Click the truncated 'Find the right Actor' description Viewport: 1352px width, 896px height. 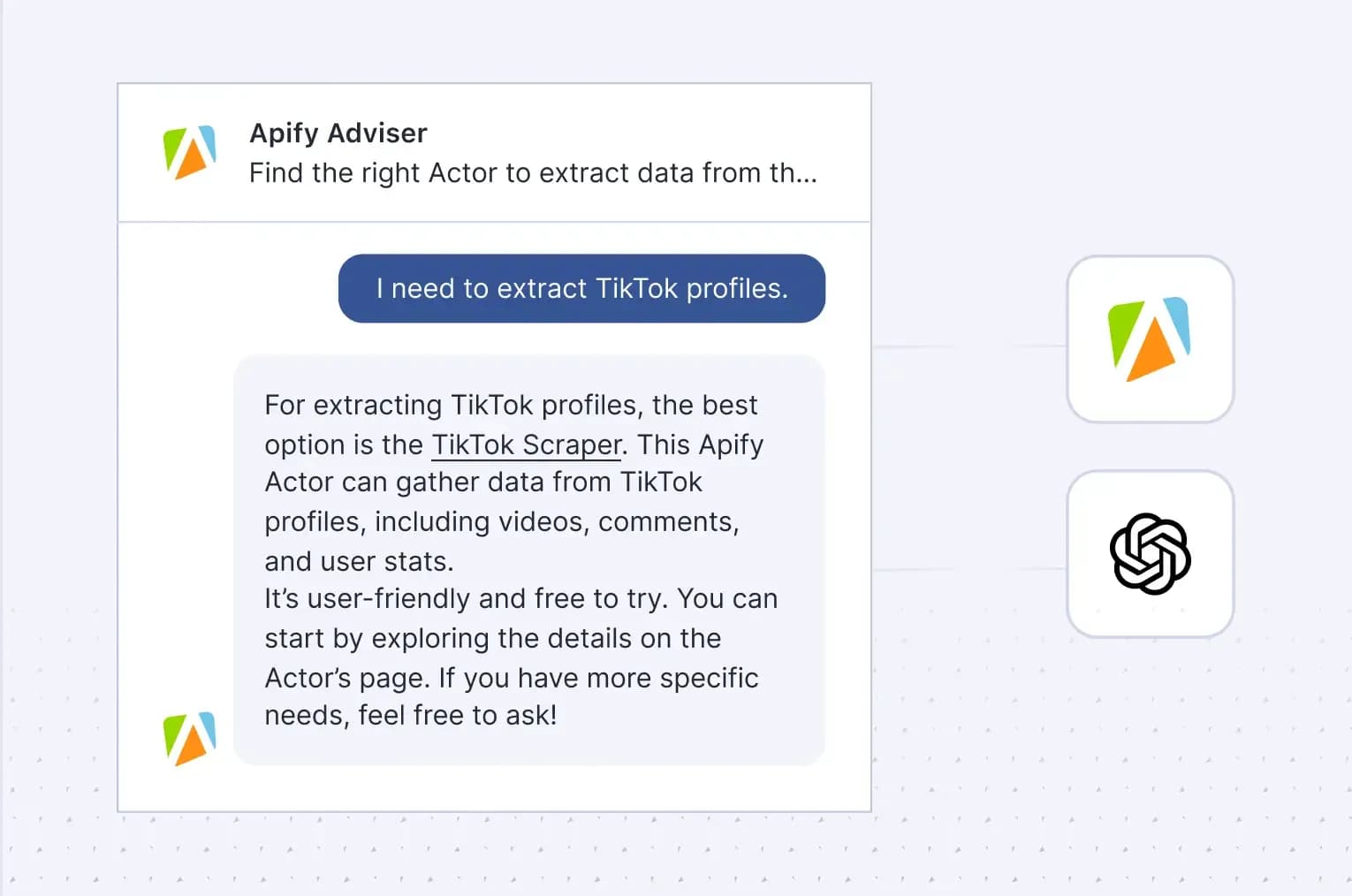pos(533,173)
